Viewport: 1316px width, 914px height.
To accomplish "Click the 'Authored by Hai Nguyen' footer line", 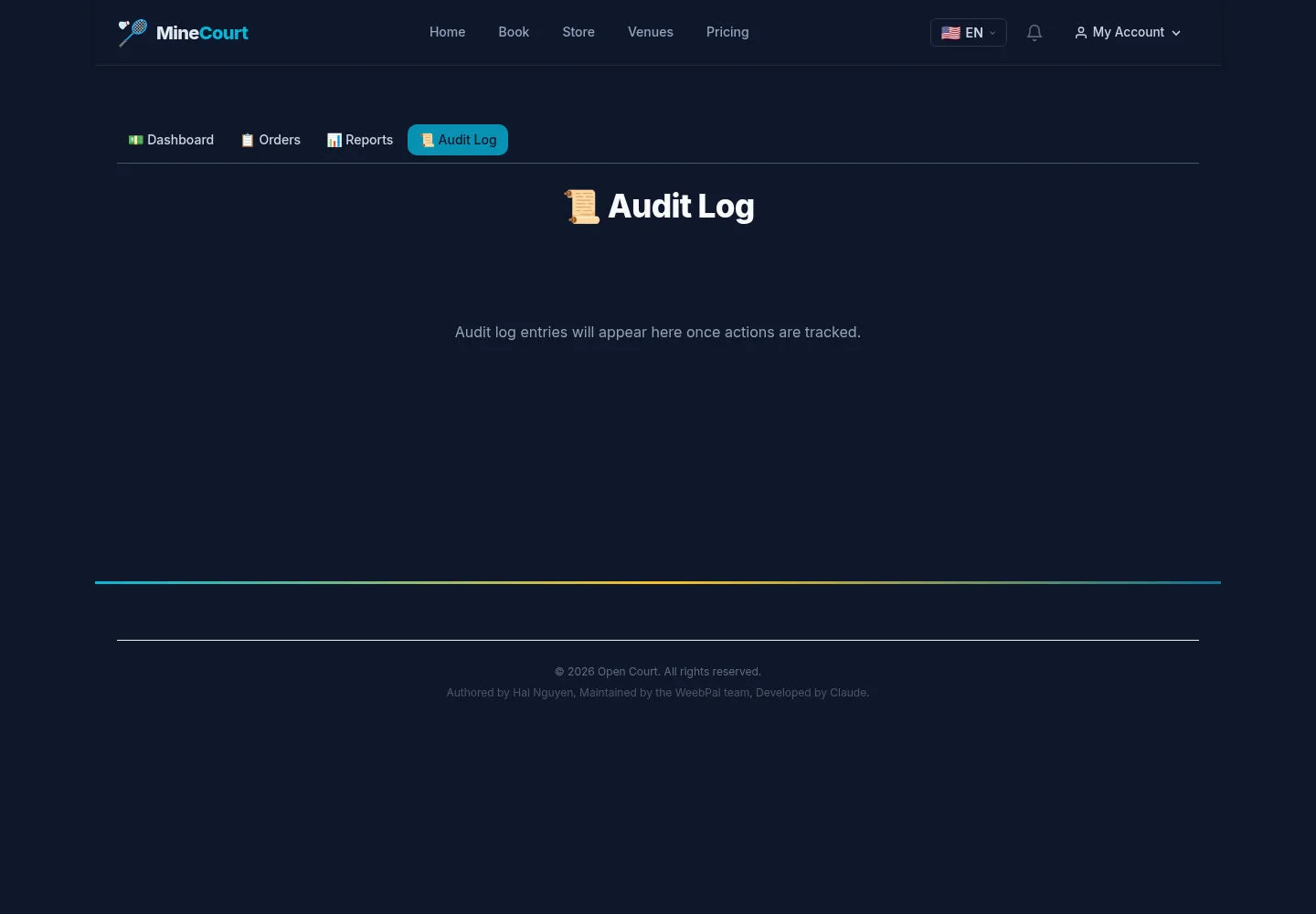I will pos(658,693).
